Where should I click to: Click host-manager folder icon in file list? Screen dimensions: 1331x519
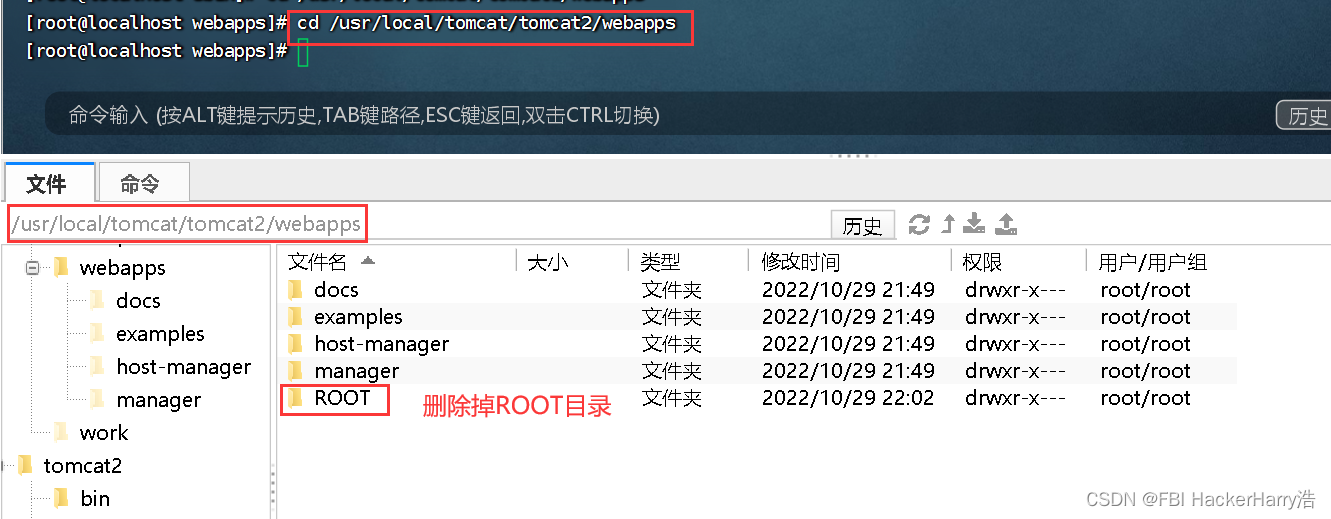(x=295, y=344)
